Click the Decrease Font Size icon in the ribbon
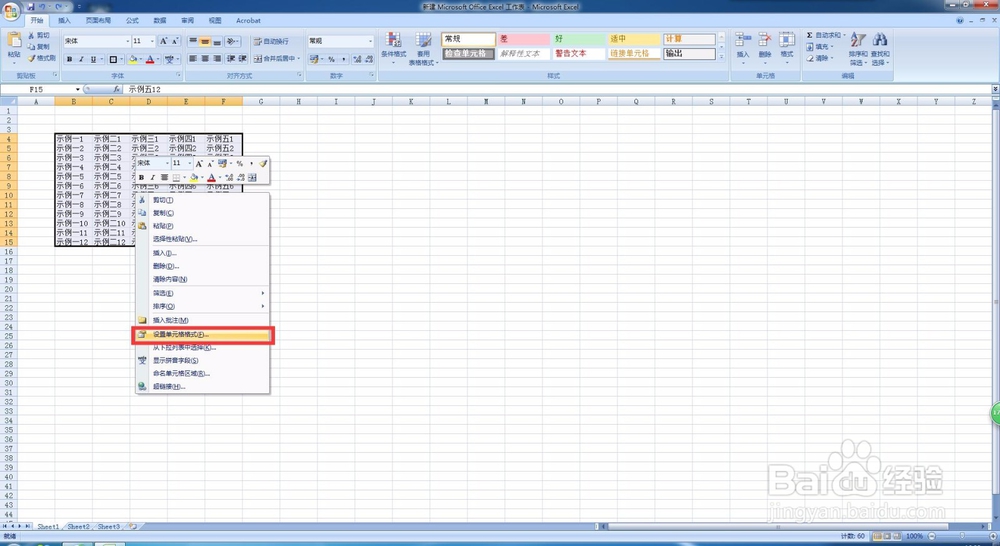Image resolution: width=1000 pixels, height=546 pixels. (x=175, y=41)
